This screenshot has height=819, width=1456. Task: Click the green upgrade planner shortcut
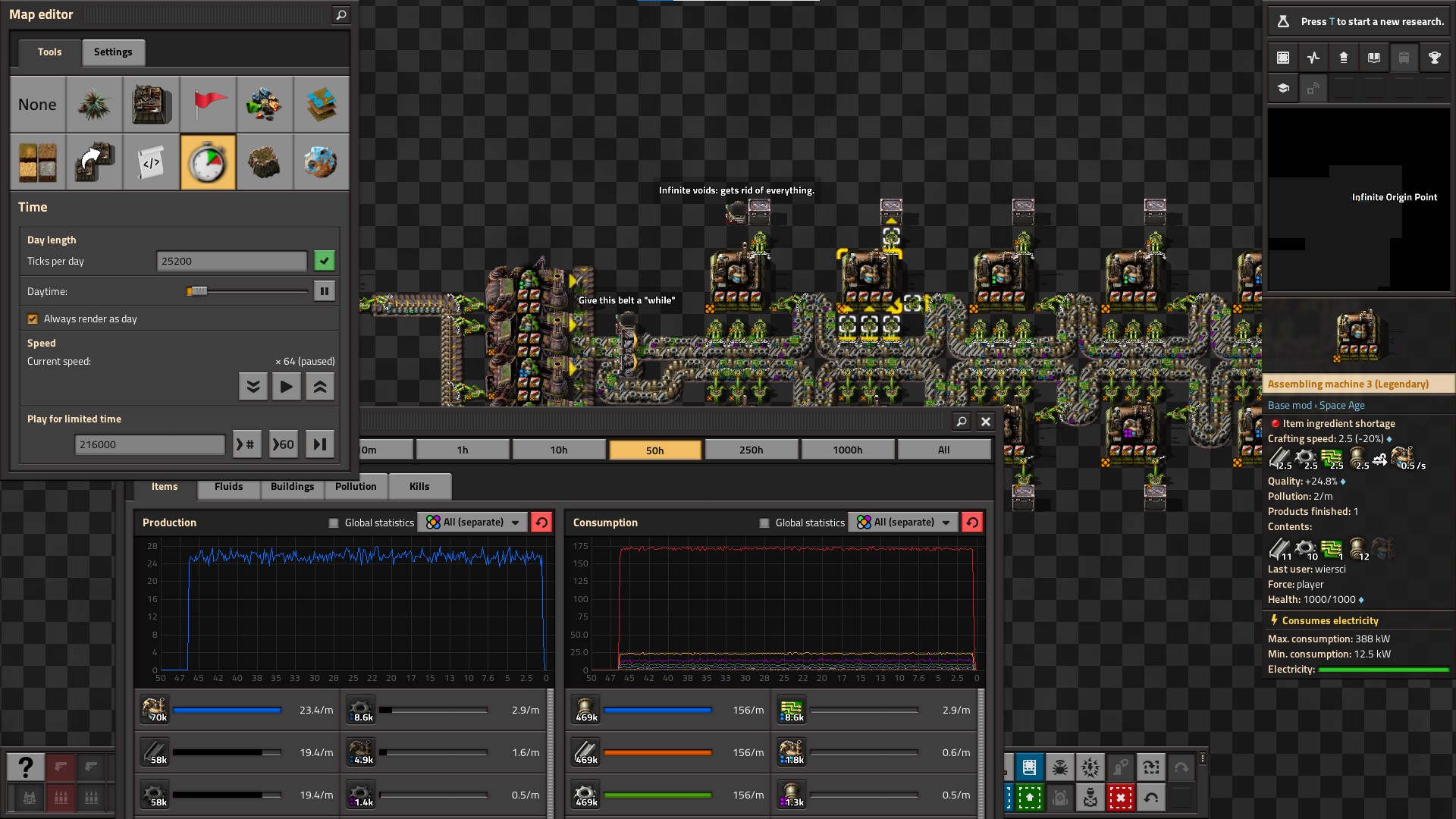(x=1030, y=798)
